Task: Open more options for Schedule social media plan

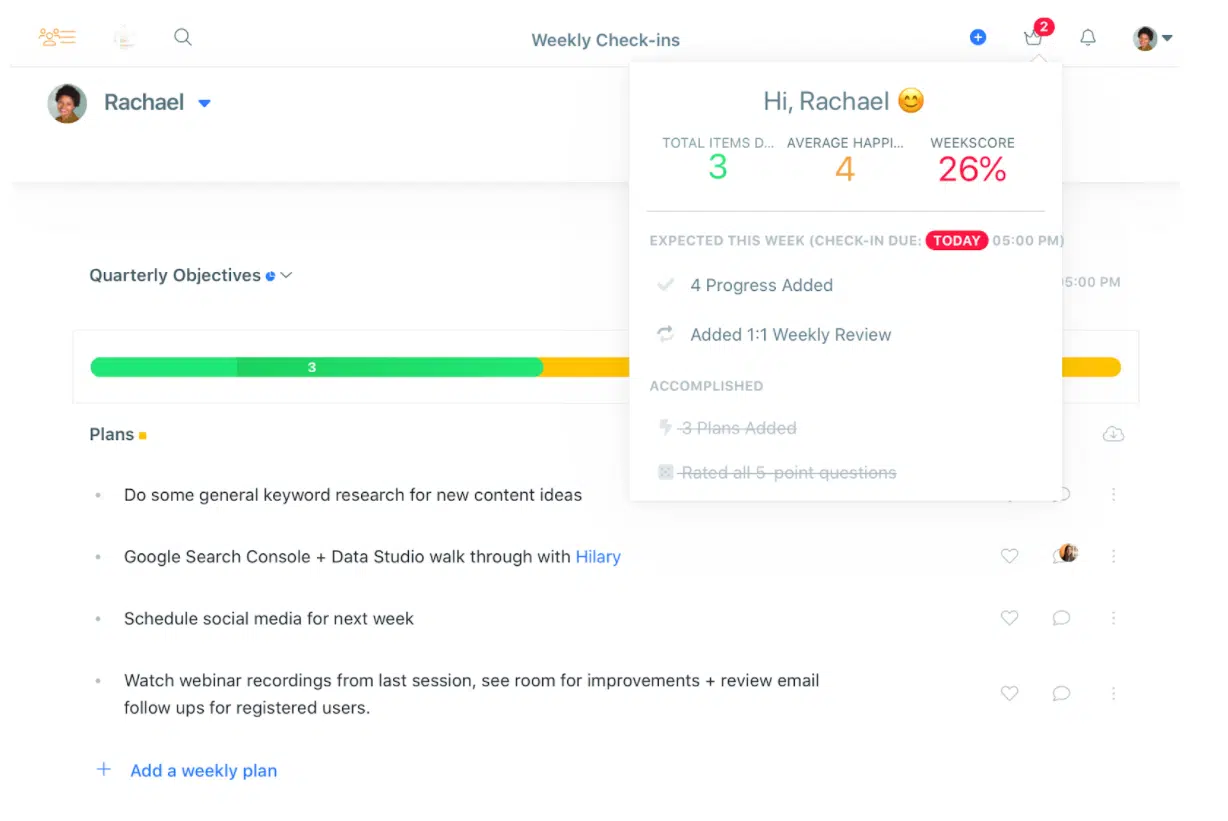Action: coord(1113,618)
